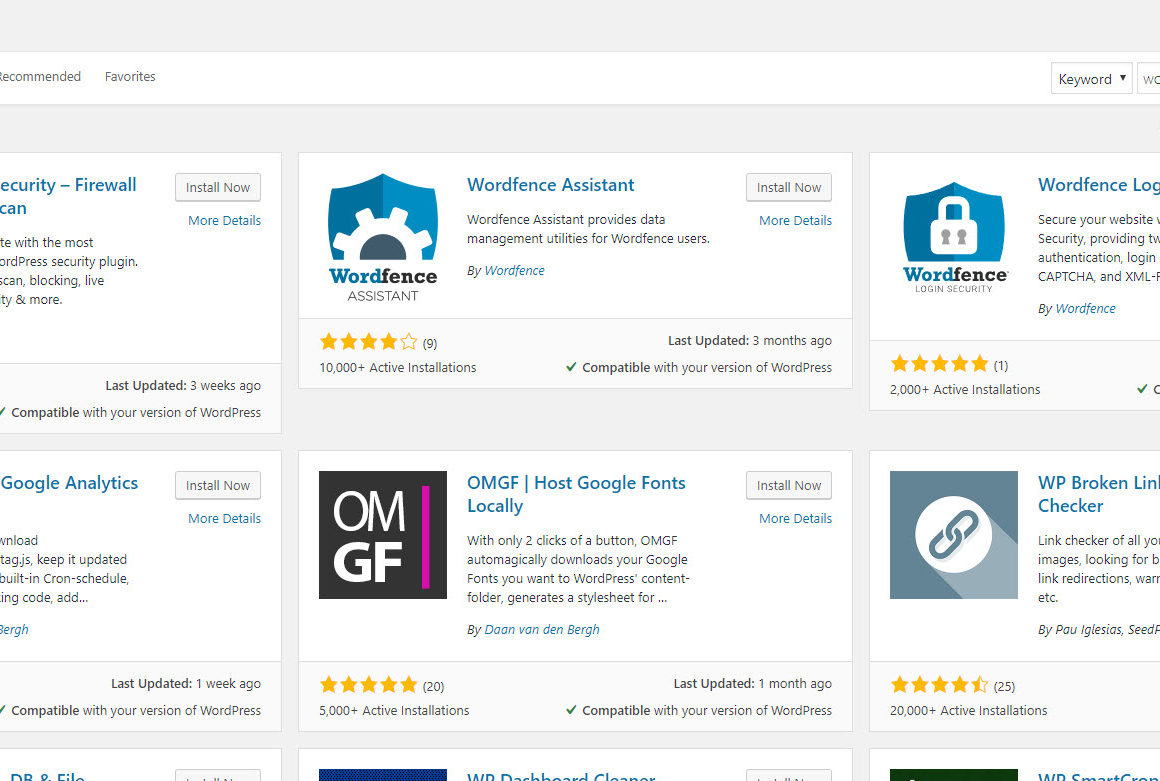This screenshot has width=1160, height=781.
Task: Install the Wordfence Assistant plugin
Action: tap(788, 187)
